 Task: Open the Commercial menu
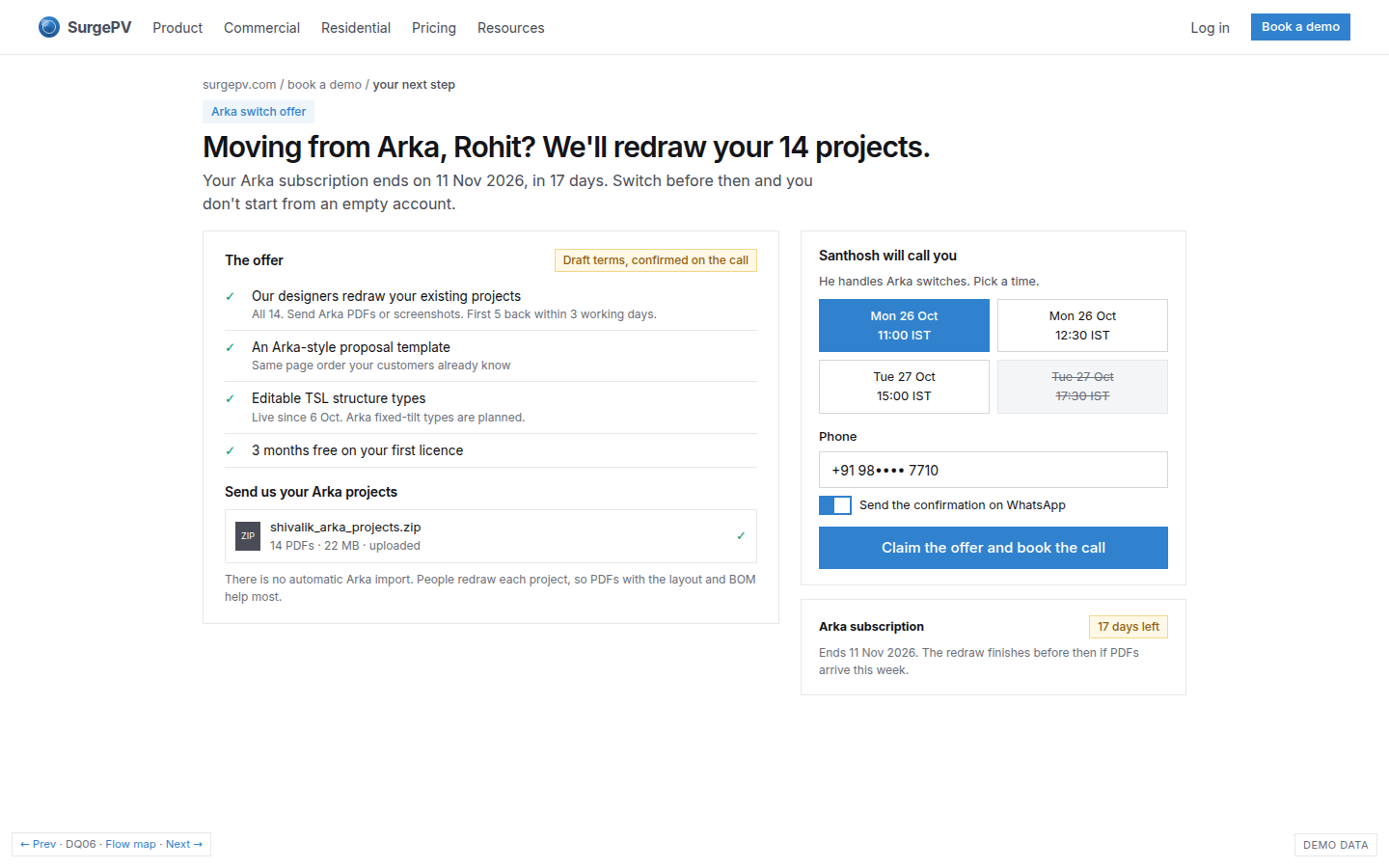click(261, 28)
